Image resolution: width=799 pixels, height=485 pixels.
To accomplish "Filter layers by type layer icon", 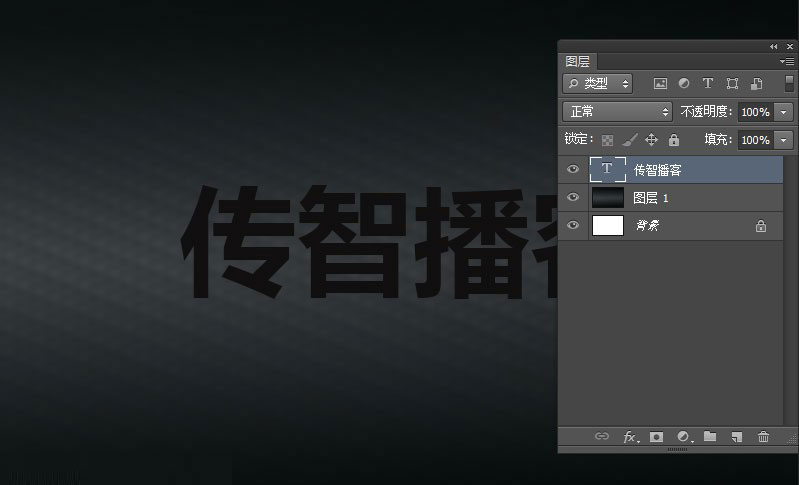I will tap(707, 83).
